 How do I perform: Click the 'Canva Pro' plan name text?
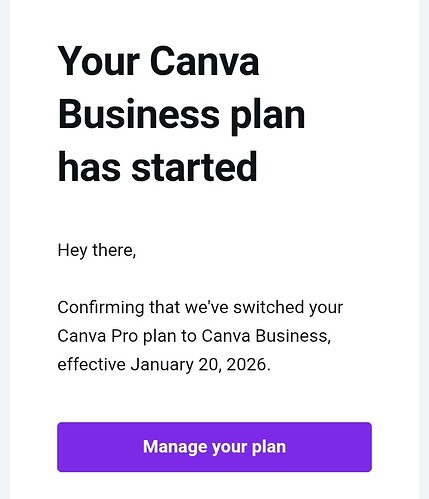tap(98, 336)
